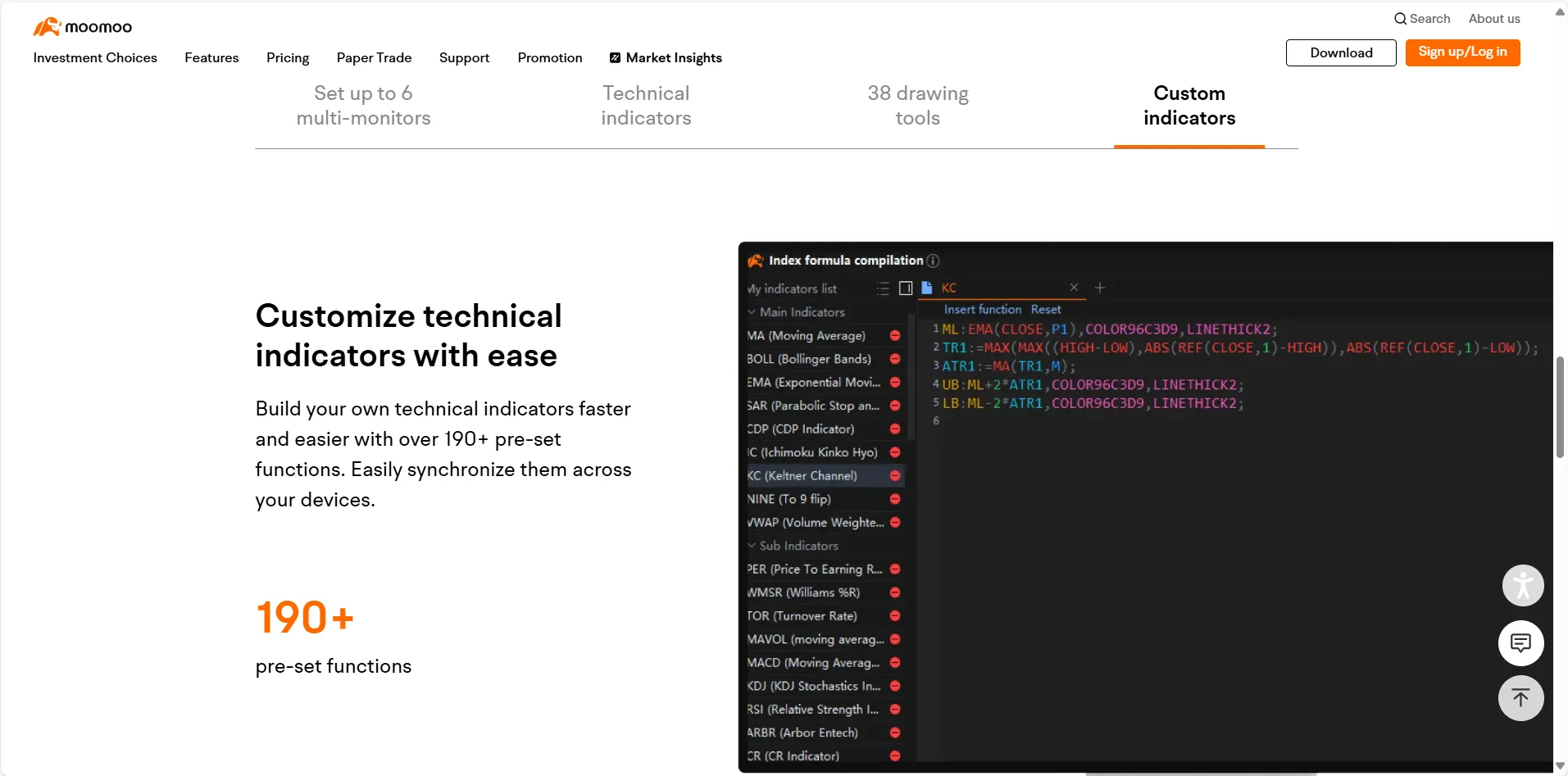Remove NINE (To 9 flip) indicator

(x=895, y=499)
